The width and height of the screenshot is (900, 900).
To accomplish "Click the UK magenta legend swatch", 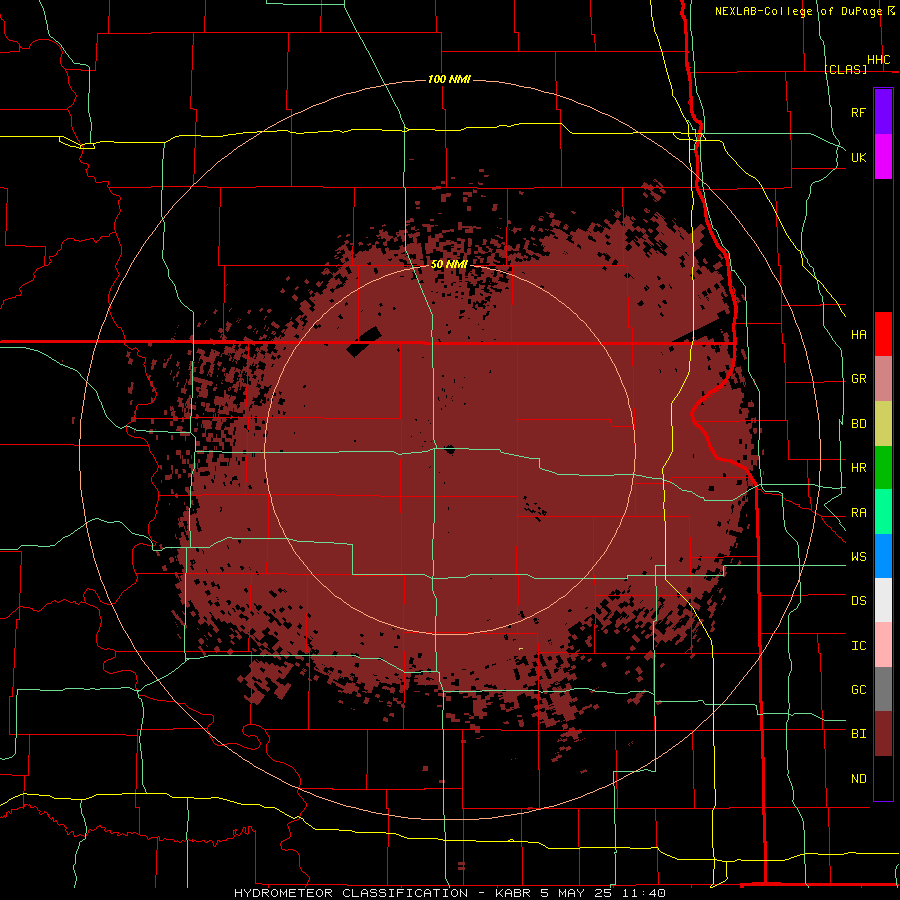I will click(x=883, y=157).
